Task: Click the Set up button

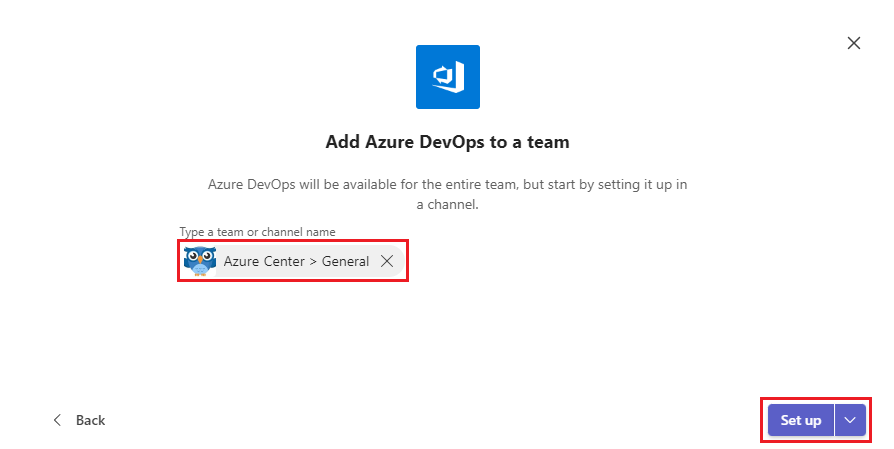Action: (800, 420)
